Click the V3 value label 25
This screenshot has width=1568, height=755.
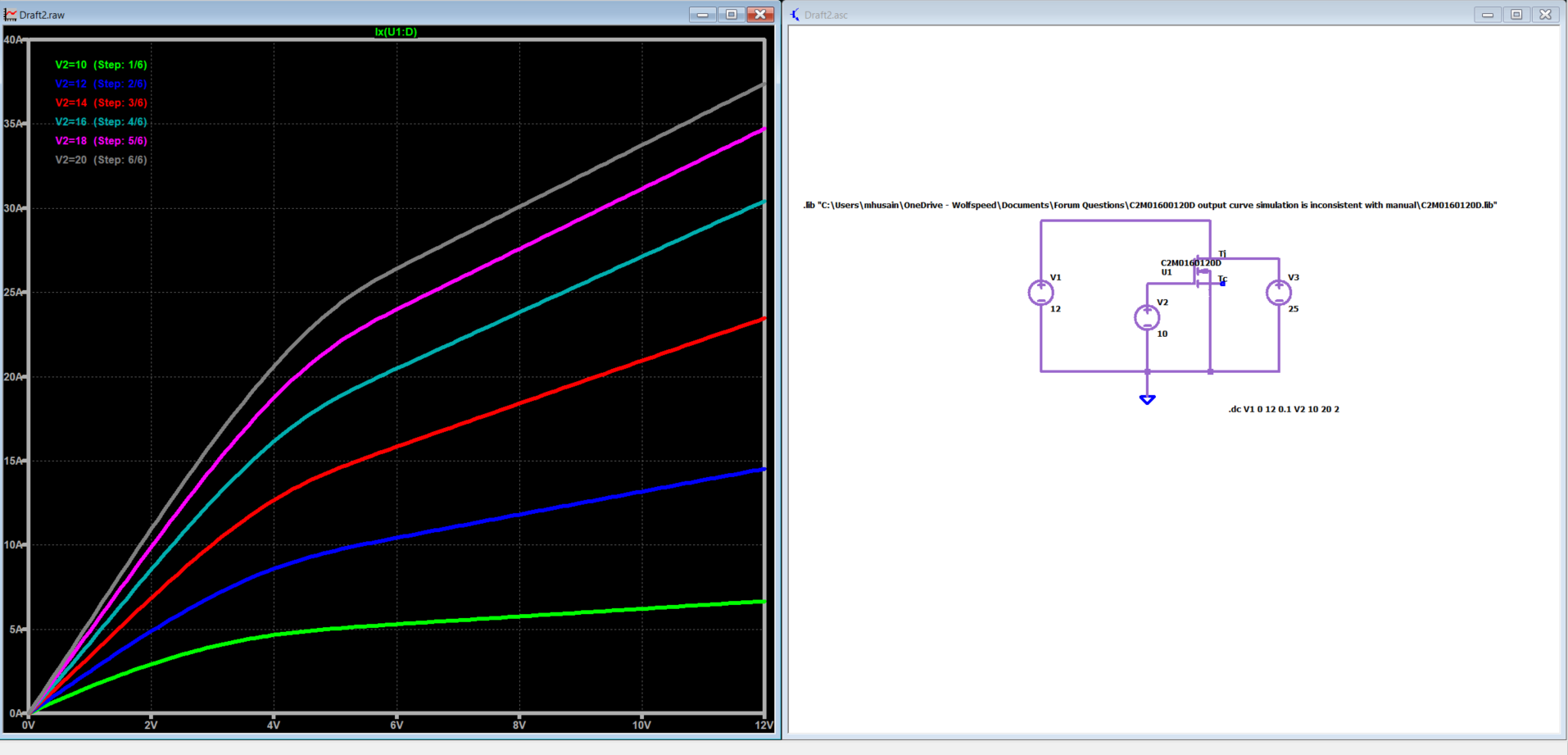click(1293, 309)
